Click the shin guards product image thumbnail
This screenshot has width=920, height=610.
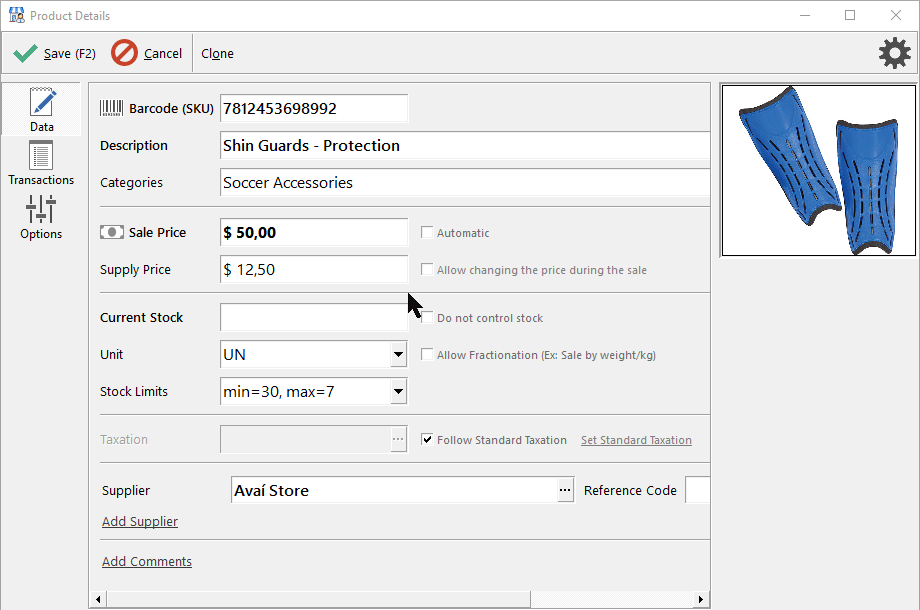tap(818, 170)
